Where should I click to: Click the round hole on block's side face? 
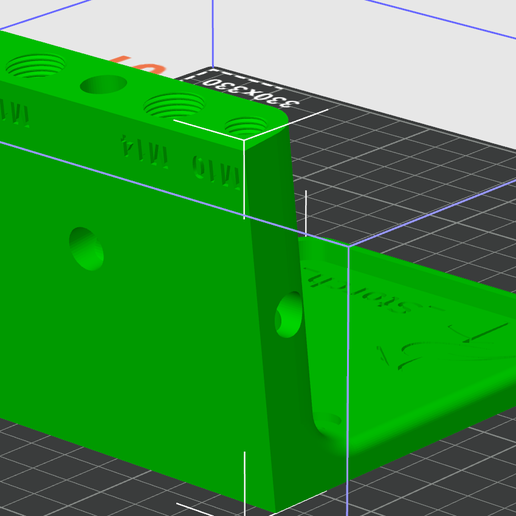tap(289, 315)
